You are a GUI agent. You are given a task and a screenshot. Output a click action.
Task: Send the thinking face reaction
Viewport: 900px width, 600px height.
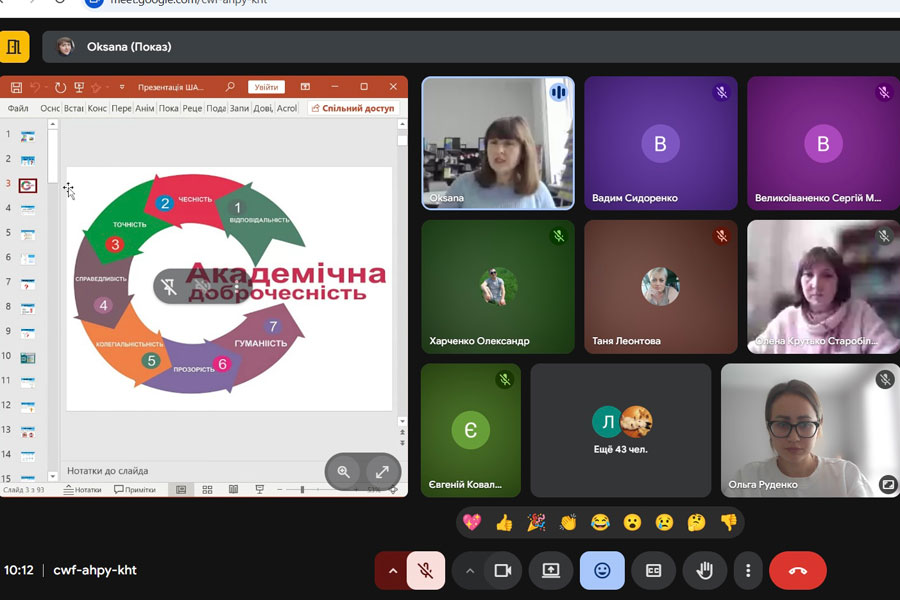(696, 522)
